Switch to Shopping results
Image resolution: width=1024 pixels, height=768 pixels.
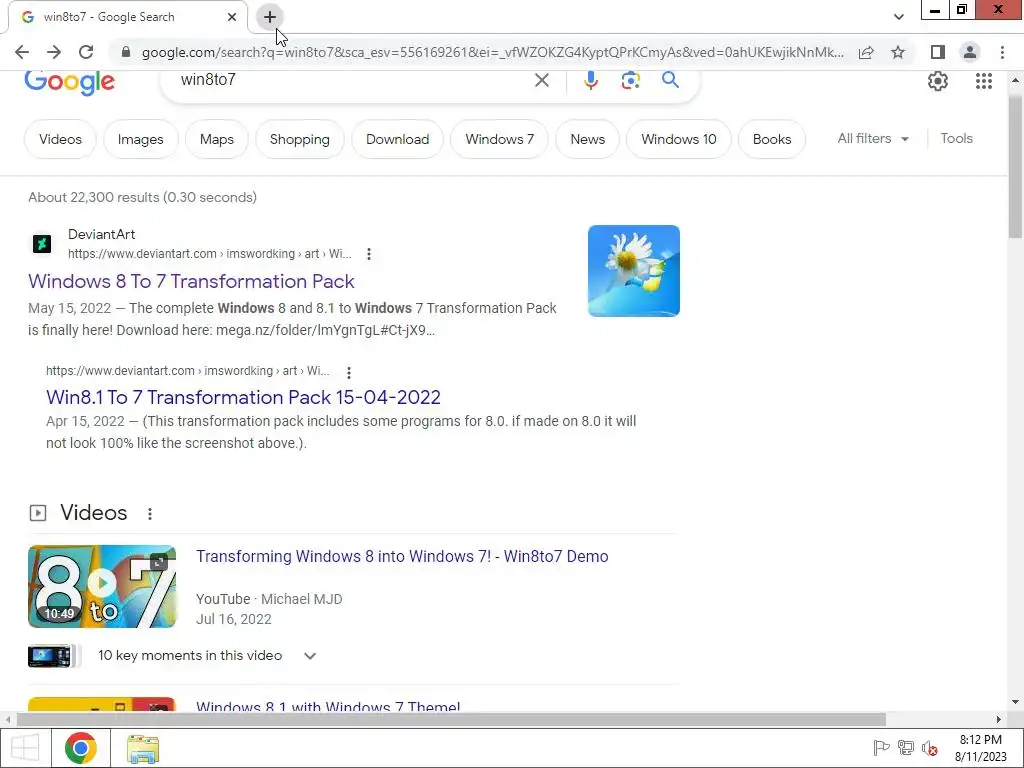[x=300, y=139]
